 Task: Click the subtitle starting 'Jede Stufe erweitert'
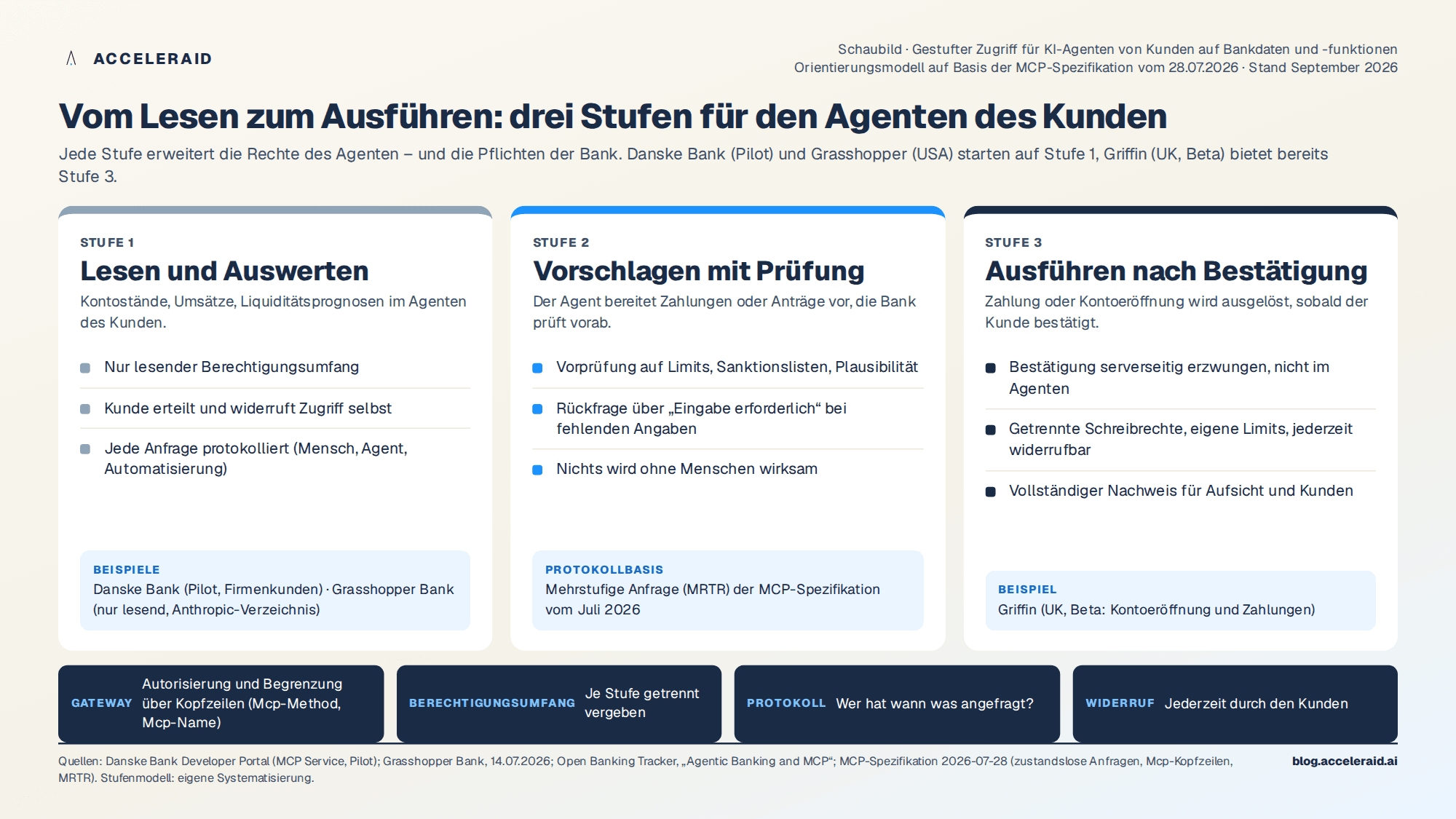click(x=693, y=165)
